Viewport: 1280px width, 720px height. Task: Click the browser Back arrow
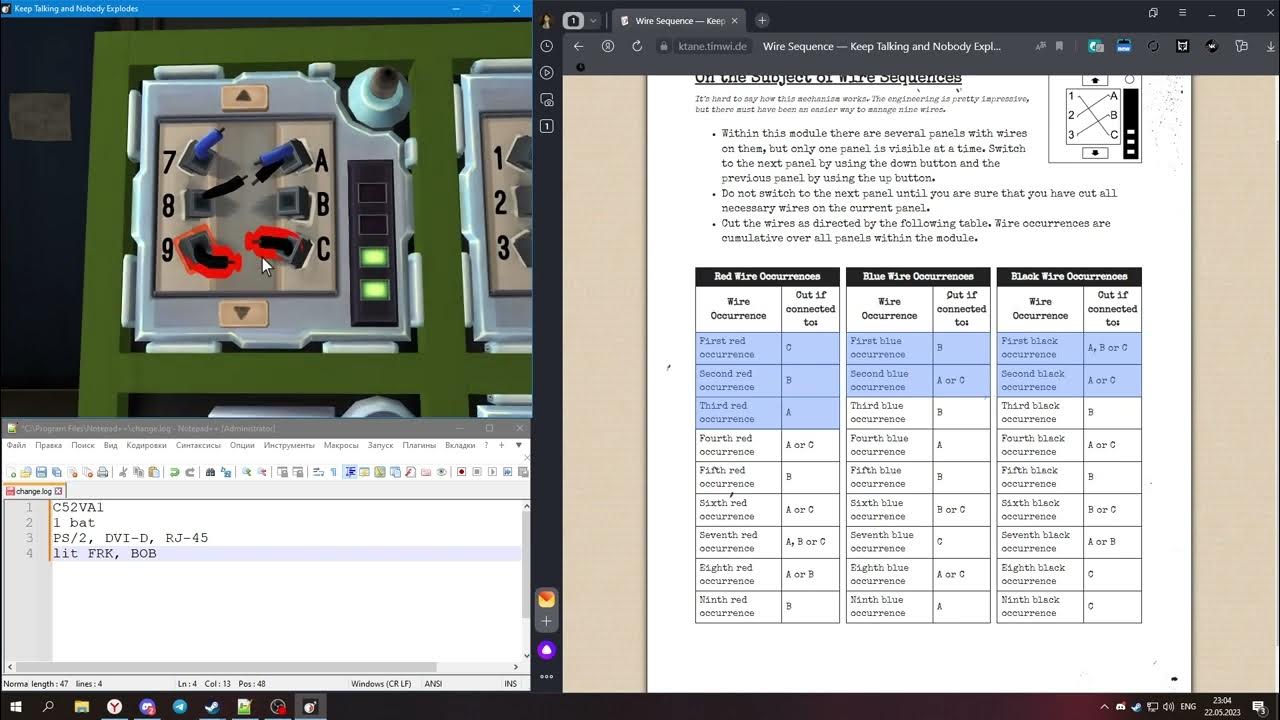578,46
